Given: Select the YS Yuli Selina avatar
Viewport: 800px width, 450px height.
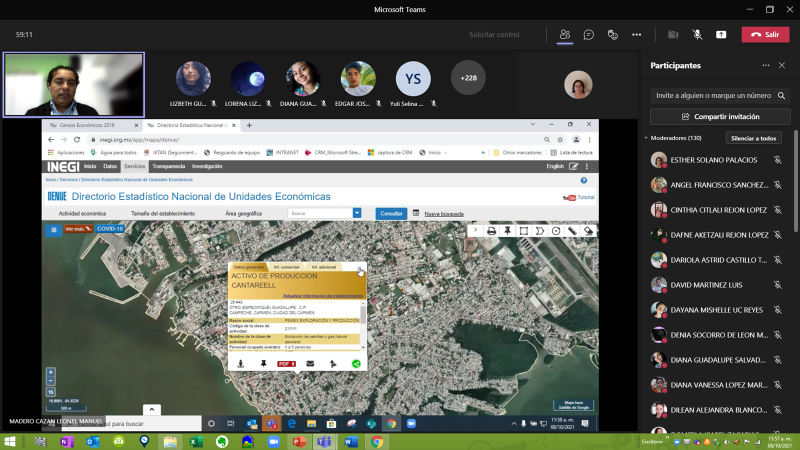Looking at the screenshot, I should coord(413,79).
